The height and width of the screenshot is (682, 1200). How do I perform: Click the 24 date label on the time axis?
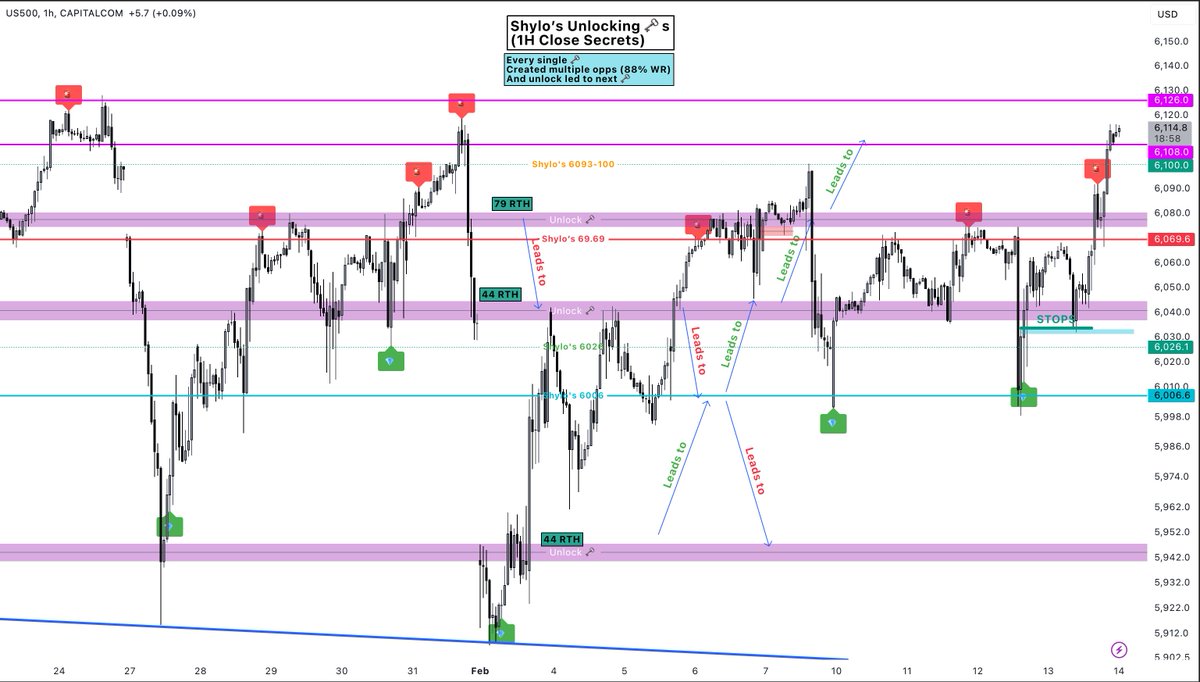(59, 671)
